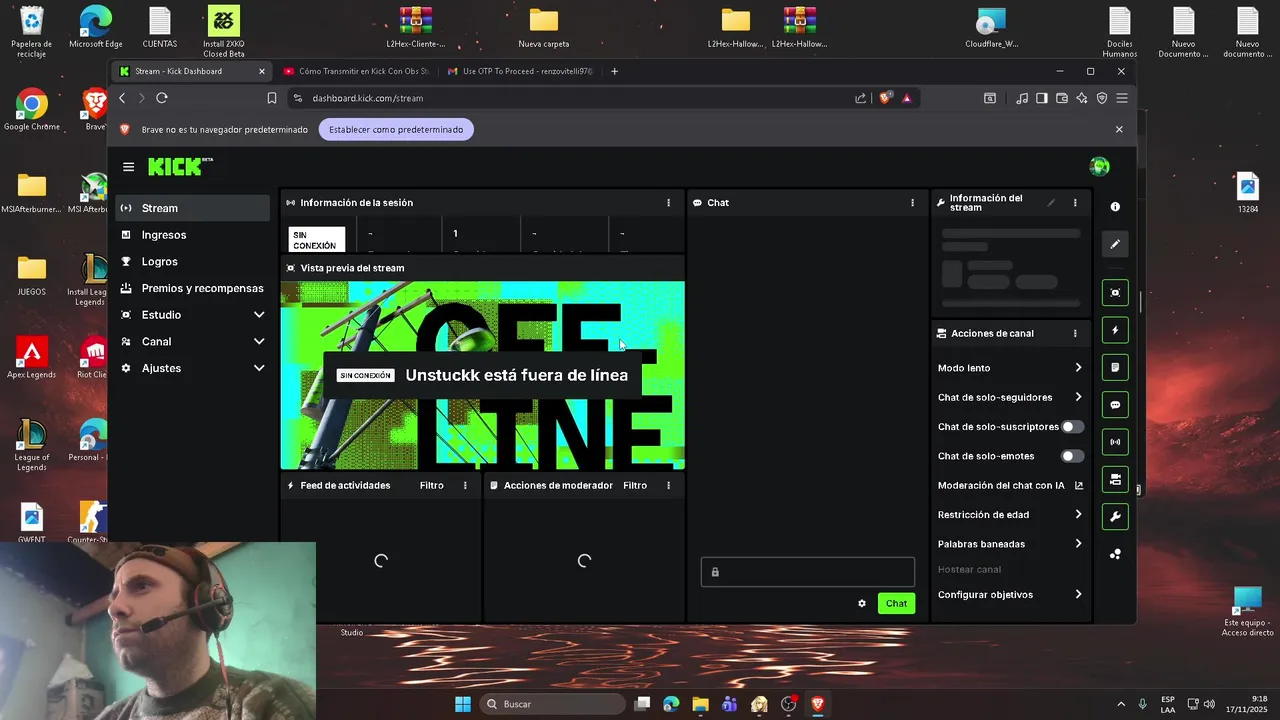Open Información del stream three-dot menu

[x=1075, y=203]
